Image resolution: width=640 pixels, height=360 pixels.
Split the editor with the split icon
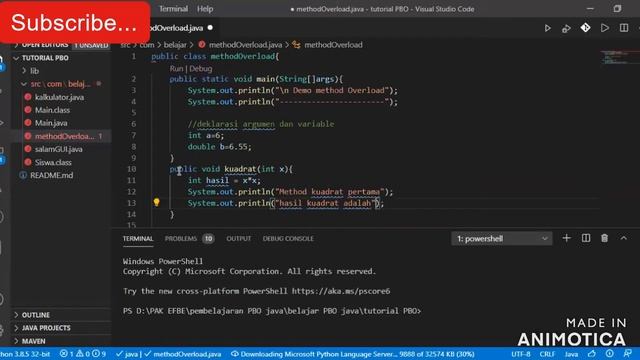tap(624, 28)
